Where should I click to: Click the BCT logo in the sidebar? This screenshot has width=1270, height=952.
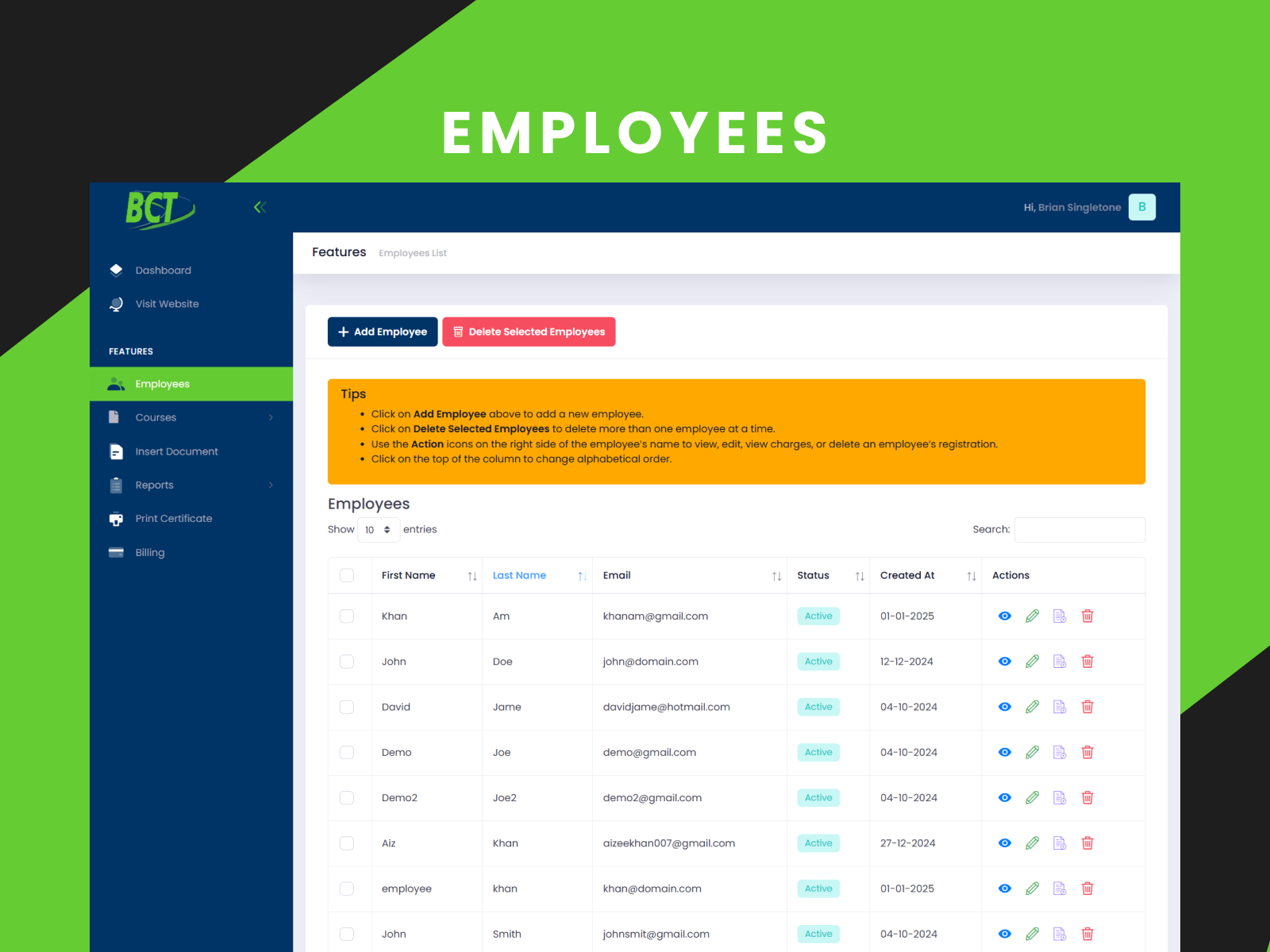(160, 209)
